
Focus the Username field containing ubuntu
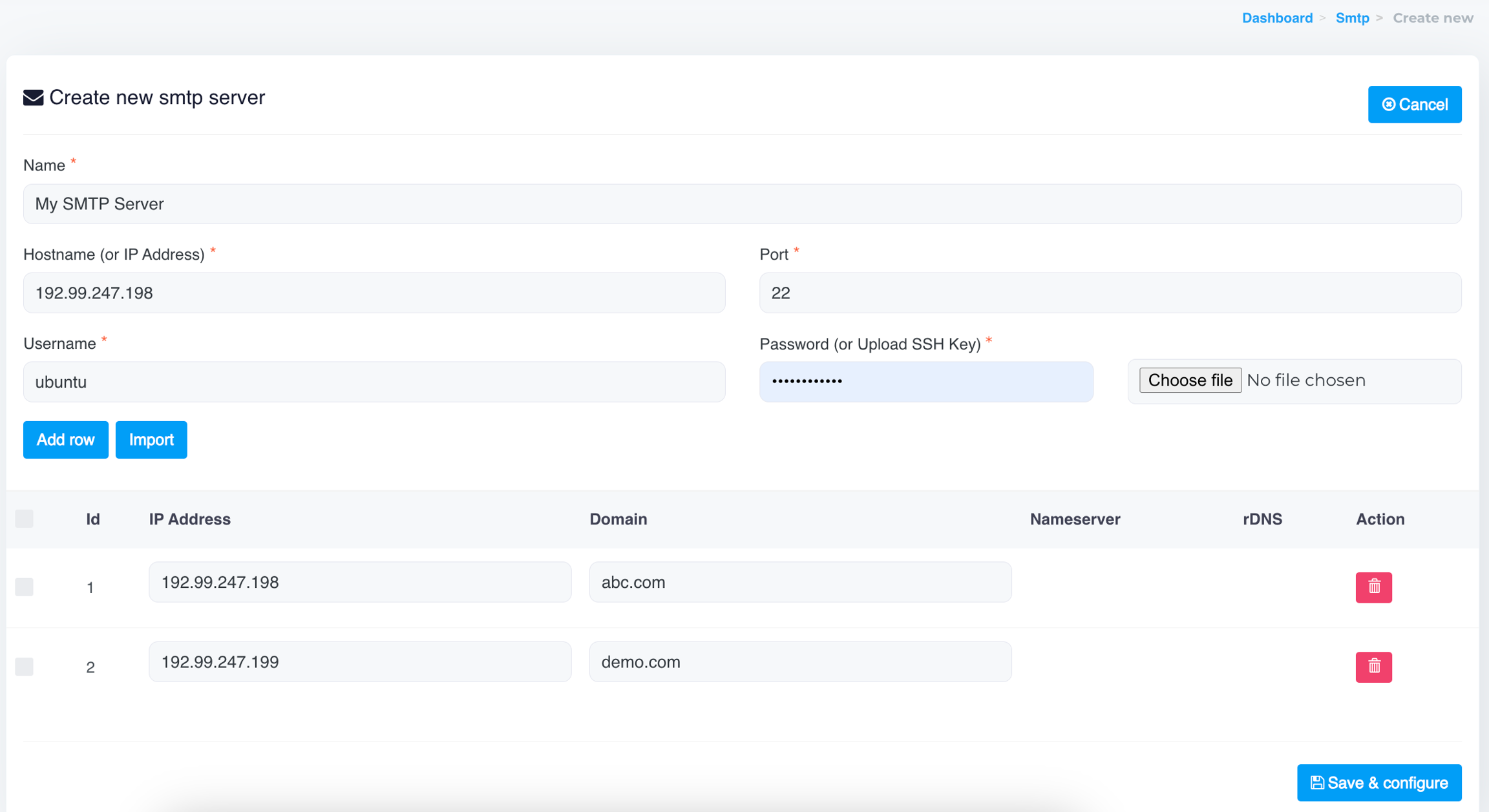click(374, 382)
